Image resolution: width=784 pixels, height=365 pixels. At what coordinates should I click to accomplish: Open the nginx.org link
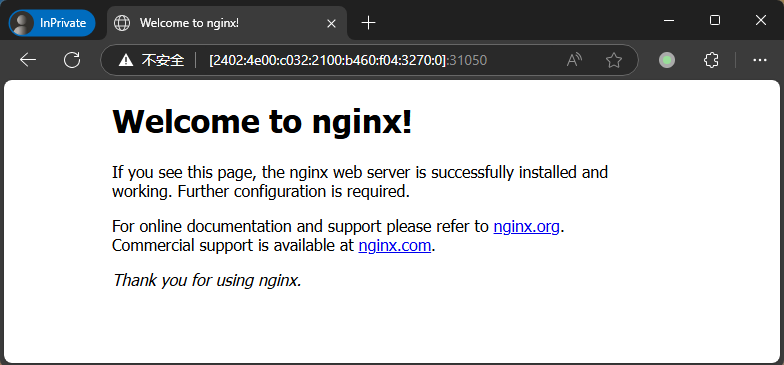526,226
